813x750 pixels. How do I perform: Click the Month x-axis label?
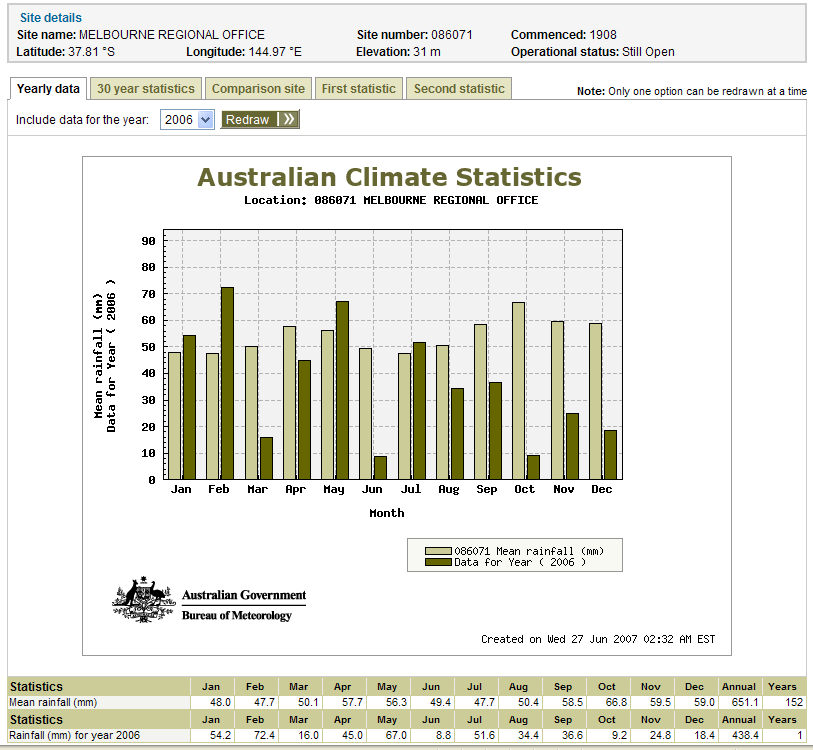(x=387, y=513)
